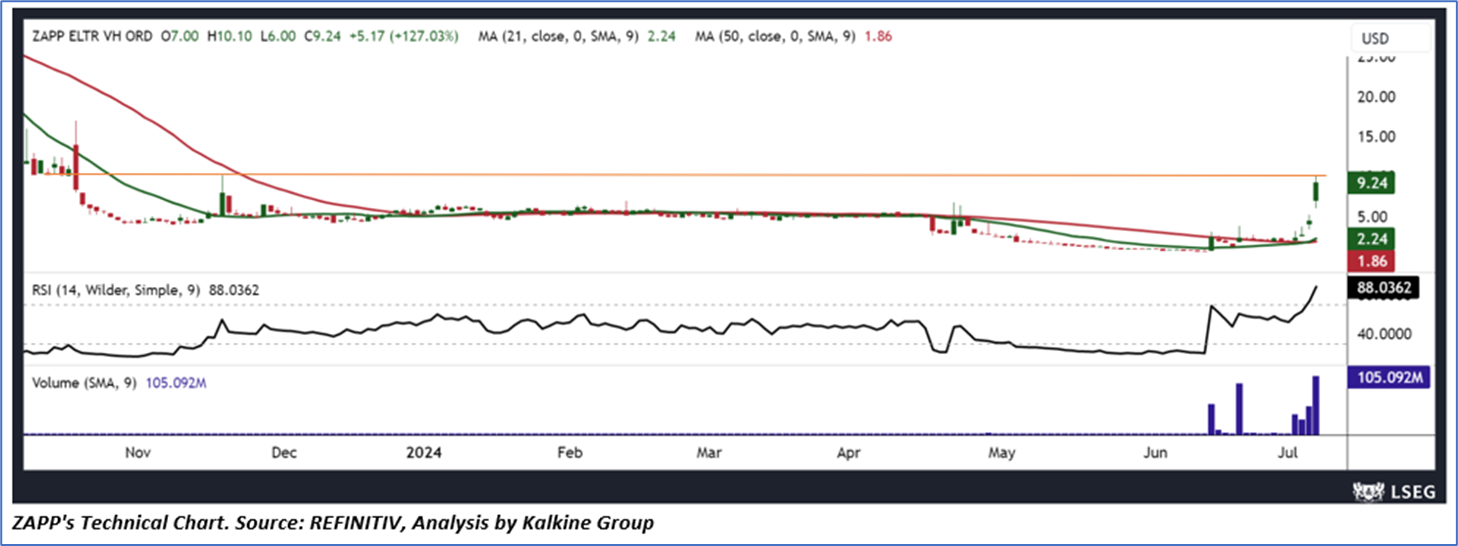Select the H10.10 high price value
The height and width of the screenshot is (546, 1458).
point(231,36)
